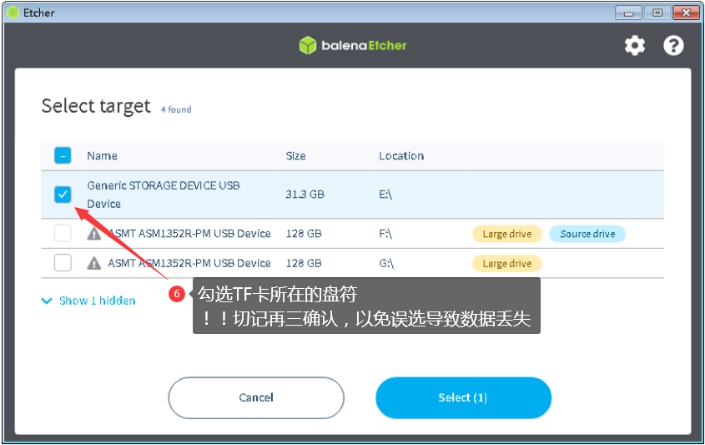The width and height of the screenshot is (705, 445).
Task: Confirm with Select (1) button
Action: click(x=463, y=398)
